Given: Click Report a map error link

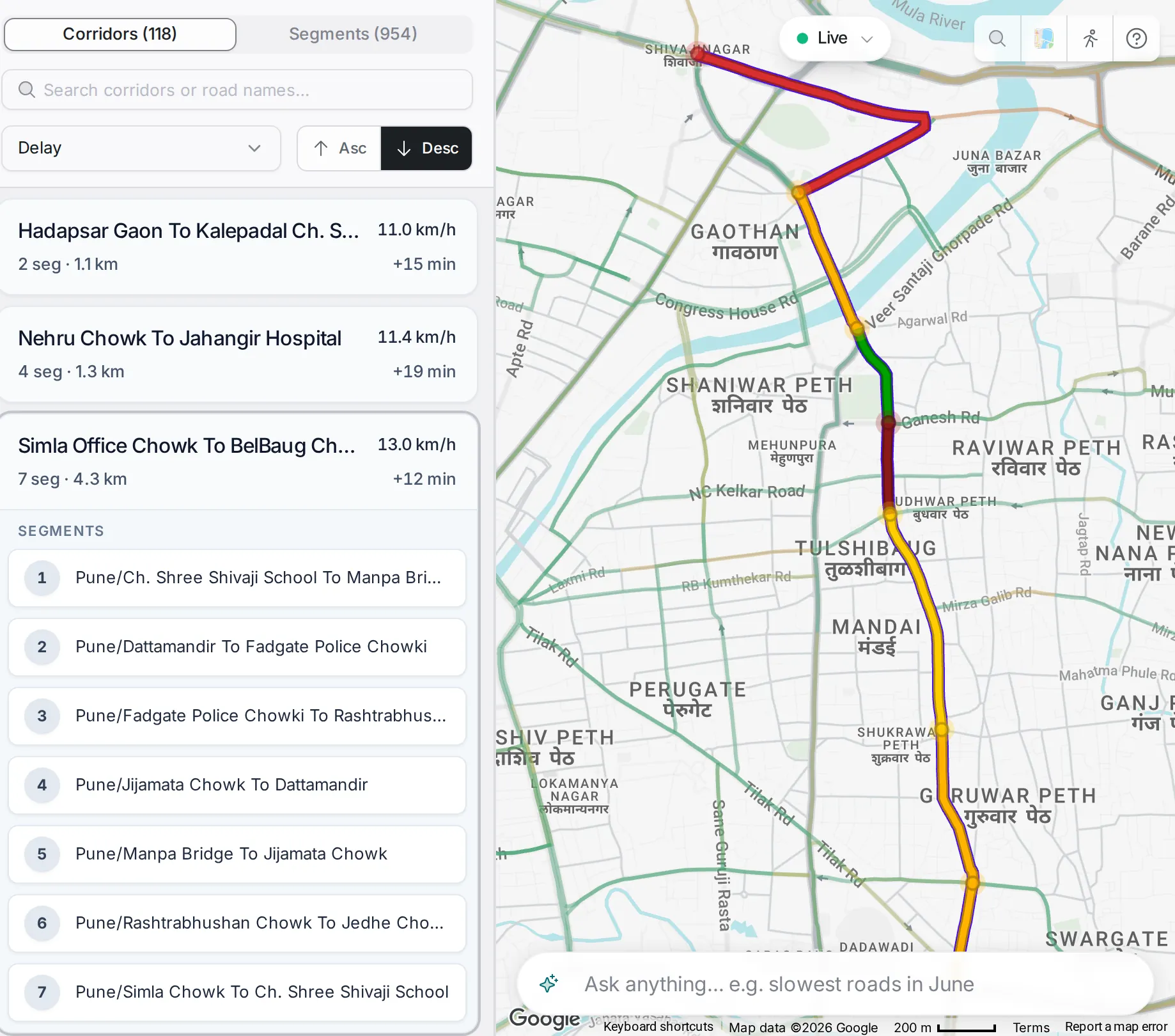Looking at the screenshot, I should point(1116,1026).
